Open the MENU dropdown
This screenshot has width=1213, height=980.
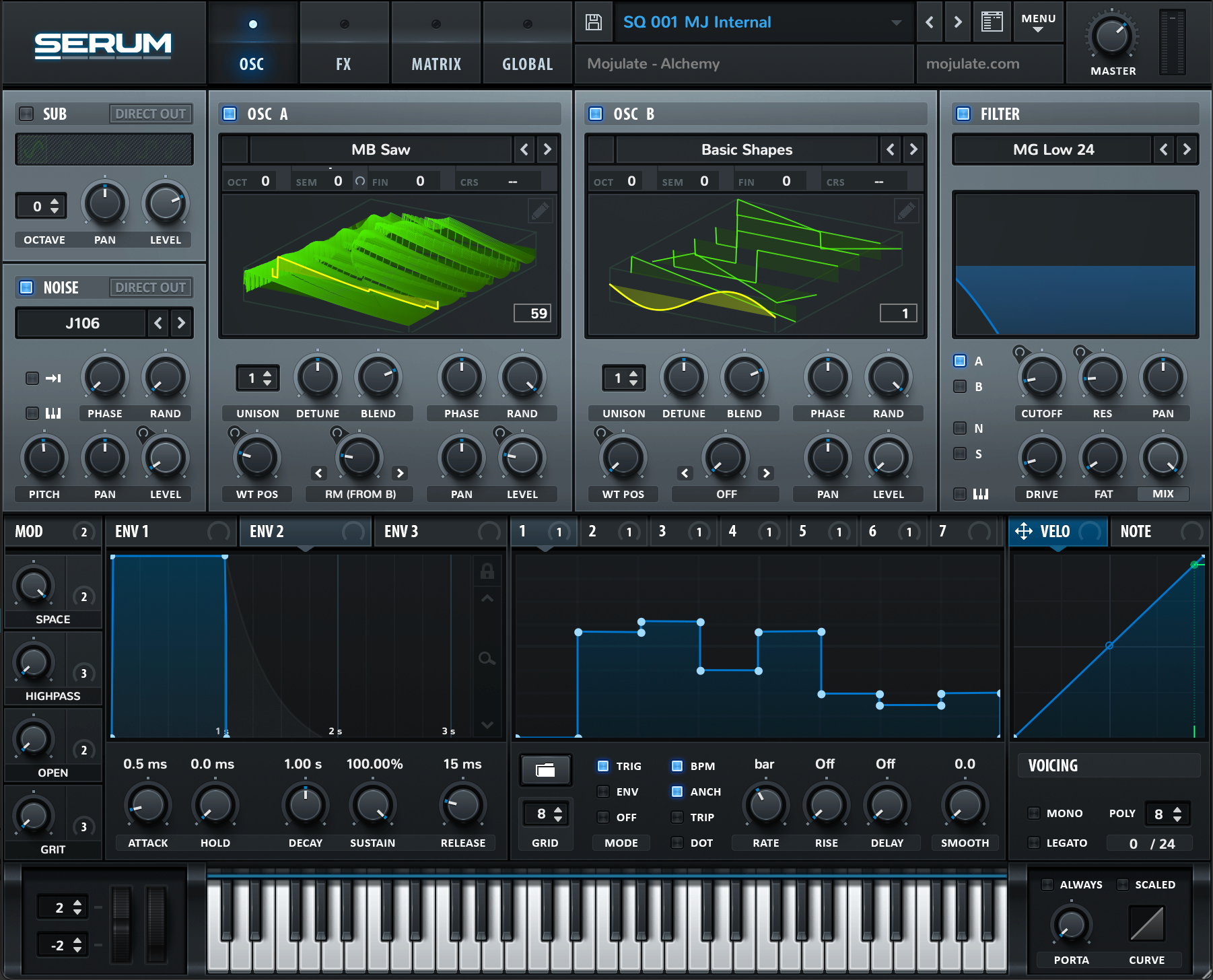(x=1038, y=22)
